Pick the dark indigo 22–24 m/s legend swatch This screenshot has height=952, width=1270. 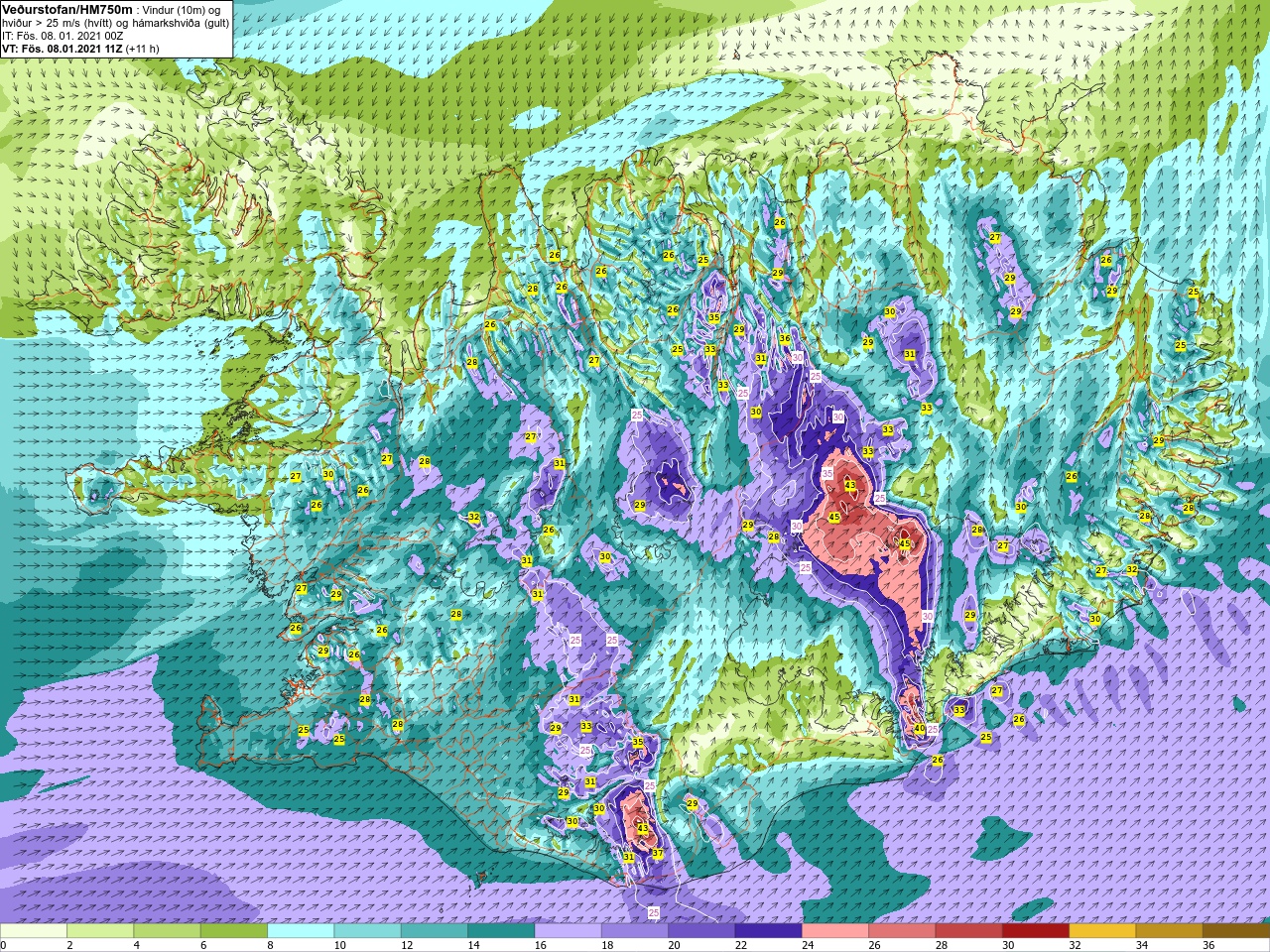coord(768,931)
